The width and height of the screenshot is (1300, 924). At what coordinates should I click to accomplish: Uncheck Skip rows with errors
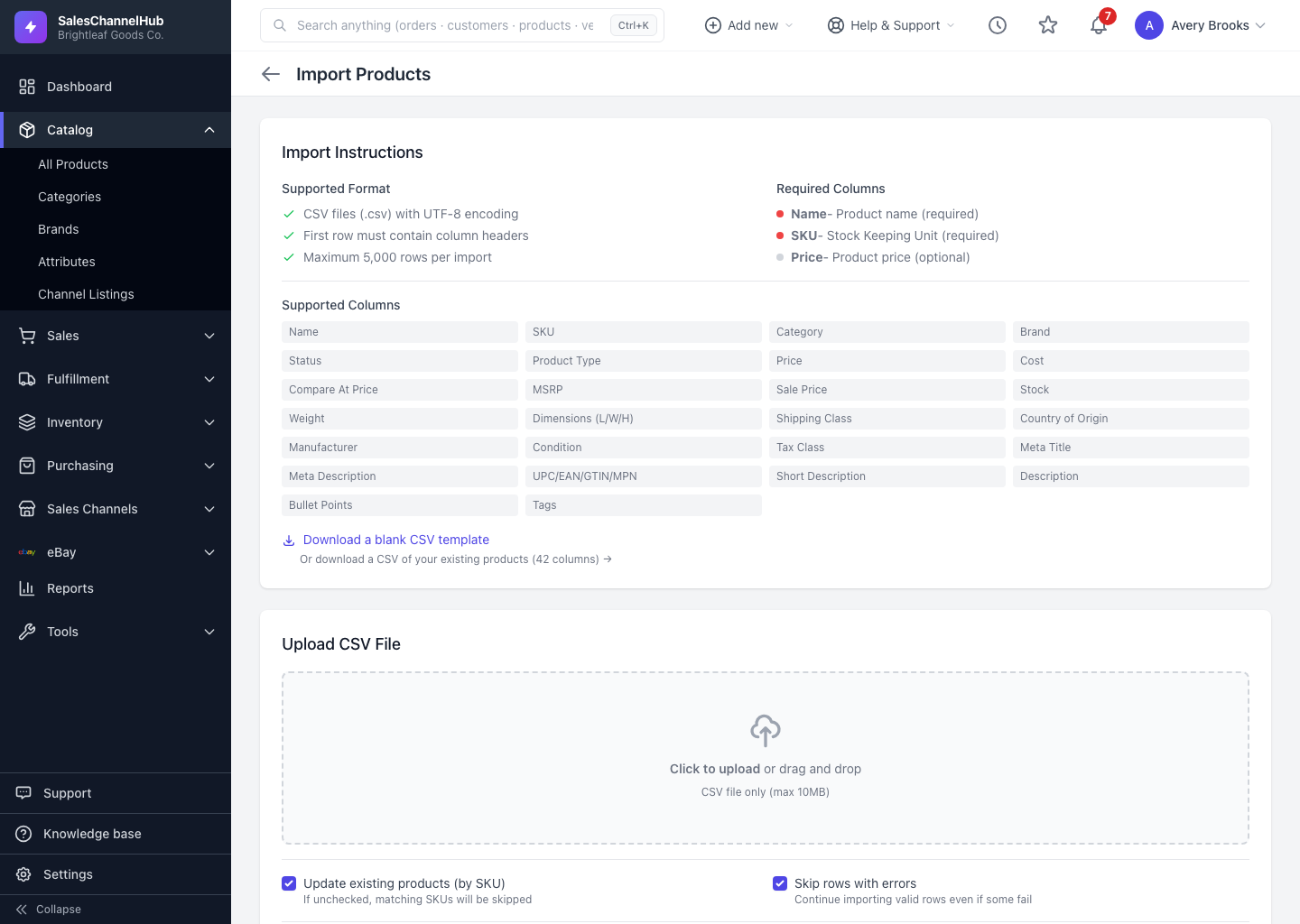(780, 883)
